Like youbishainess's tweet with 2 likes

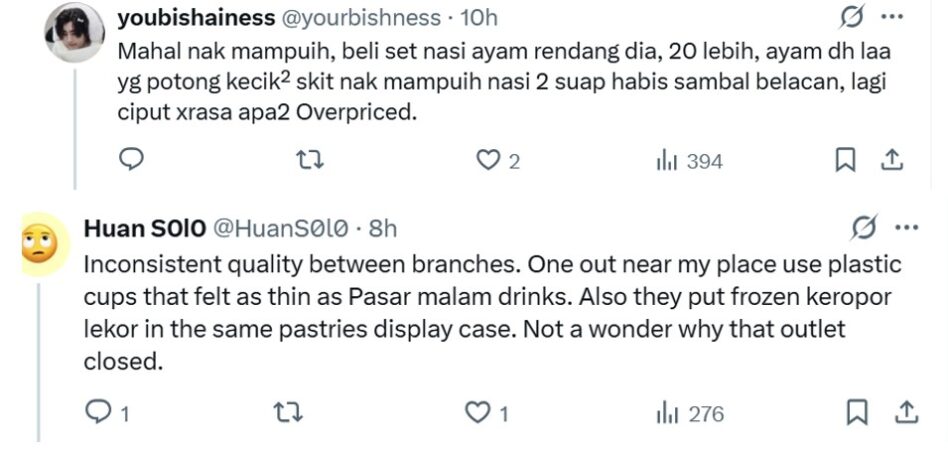(x=488, y=160)
